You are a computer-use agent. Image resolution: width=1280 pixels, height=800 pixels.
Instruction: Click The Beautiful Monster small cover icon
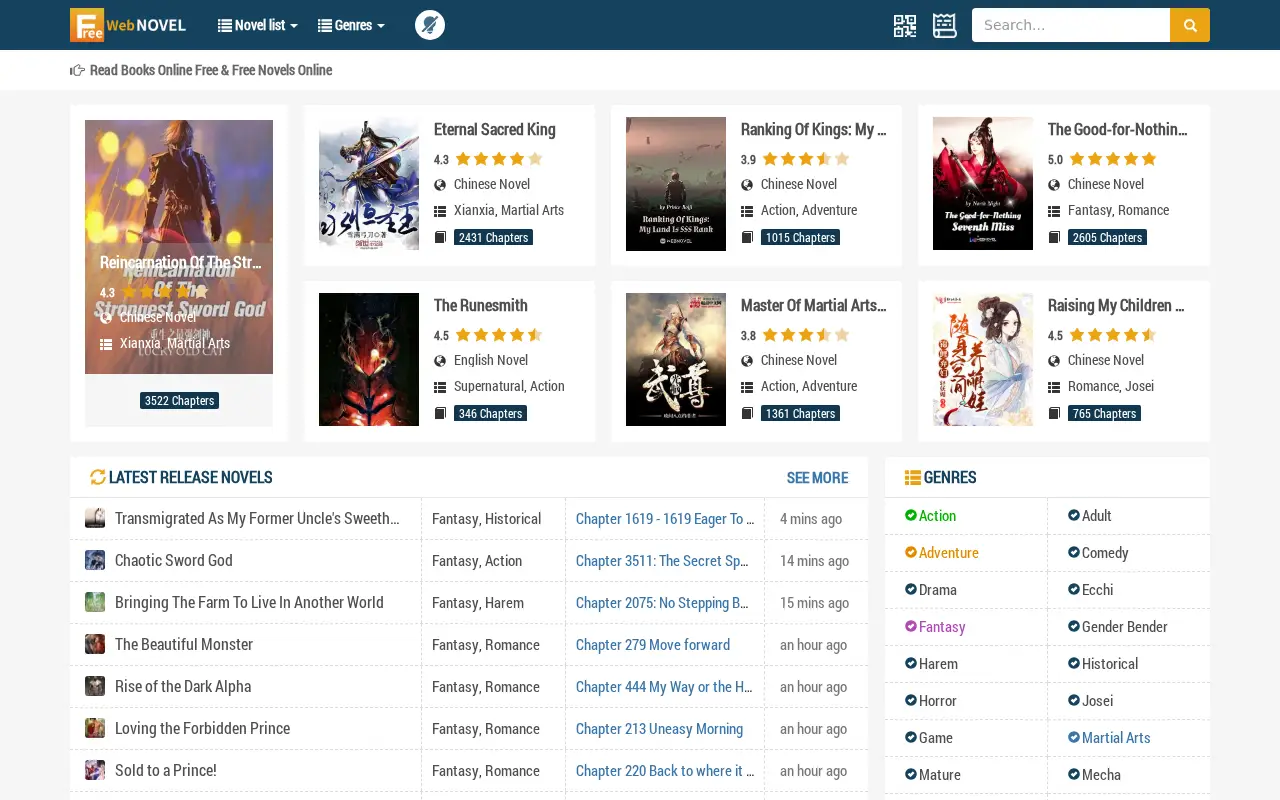(95, 644)
